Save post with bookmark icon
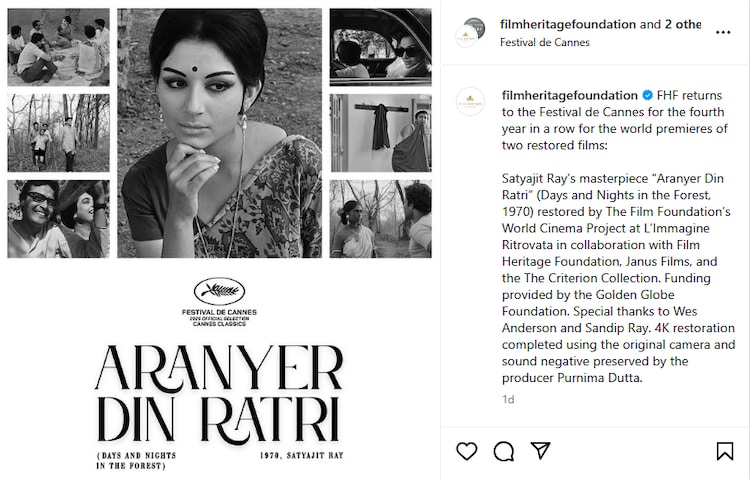This screenshot has width=750, height=479. point(725,451)
